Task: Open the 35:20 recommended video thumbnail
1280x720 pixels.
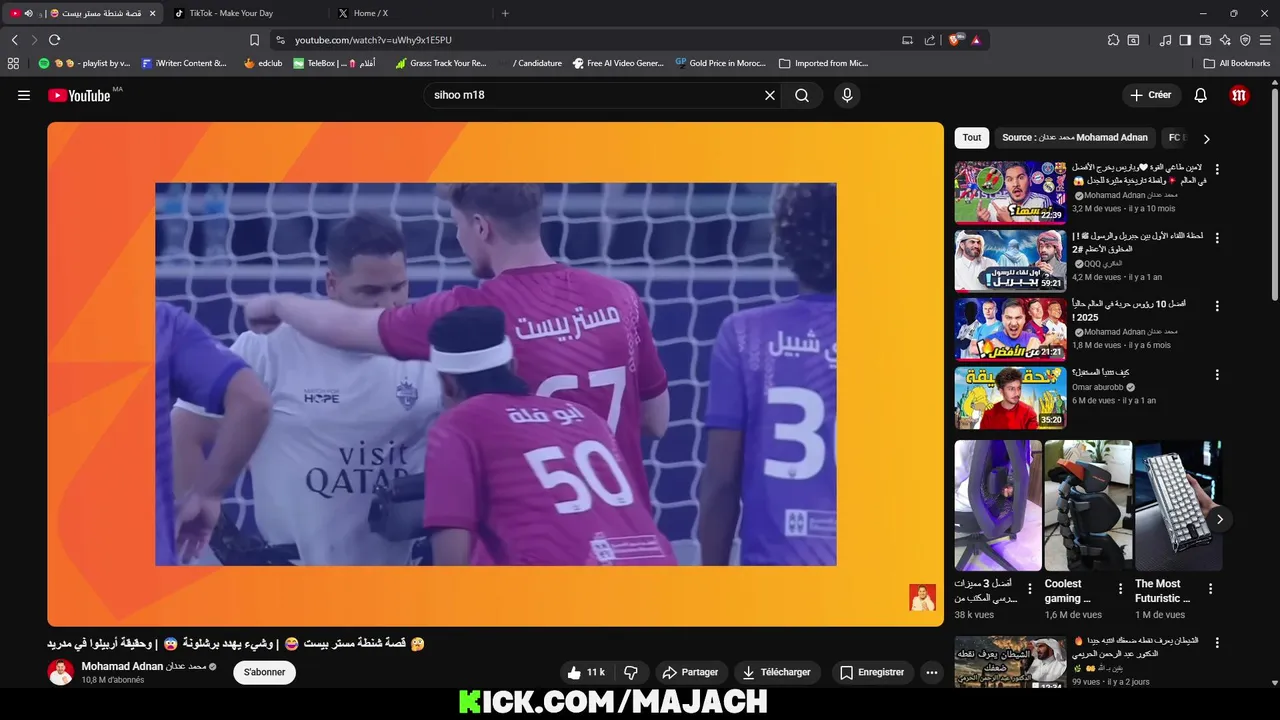Action: [x=1010, y=398]
